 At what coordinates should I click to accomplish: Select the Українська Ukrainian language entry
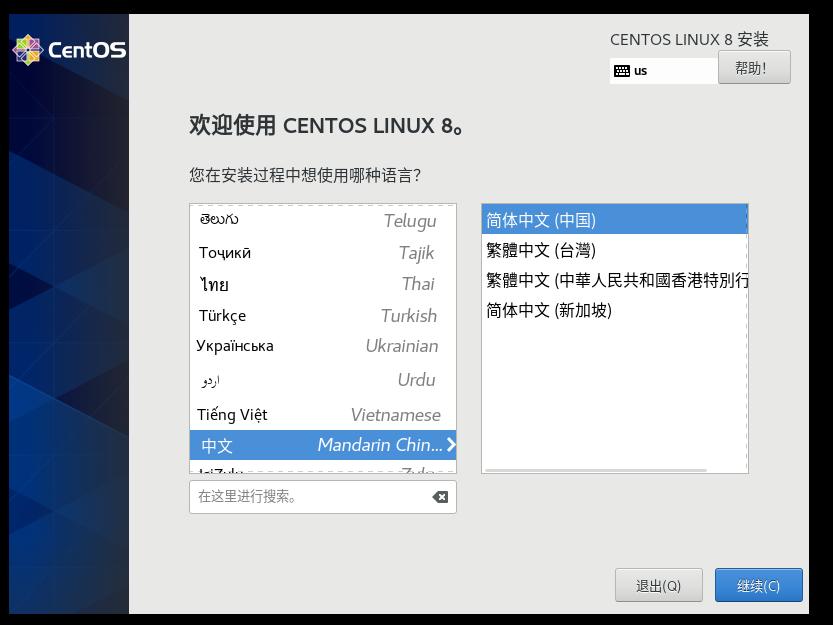click(322, 348)
